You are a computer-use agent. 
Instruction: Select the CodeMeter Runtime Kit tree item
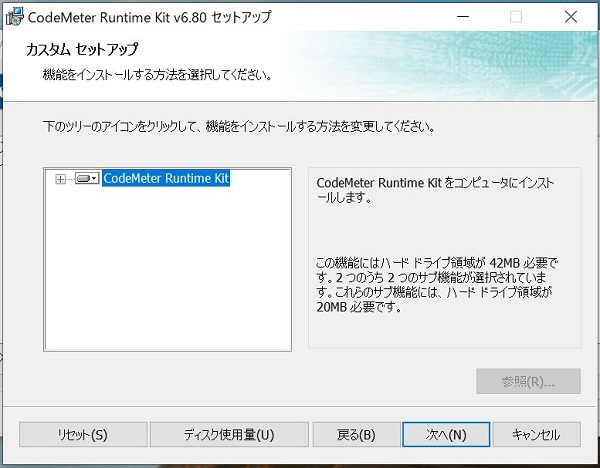point(166,178)
